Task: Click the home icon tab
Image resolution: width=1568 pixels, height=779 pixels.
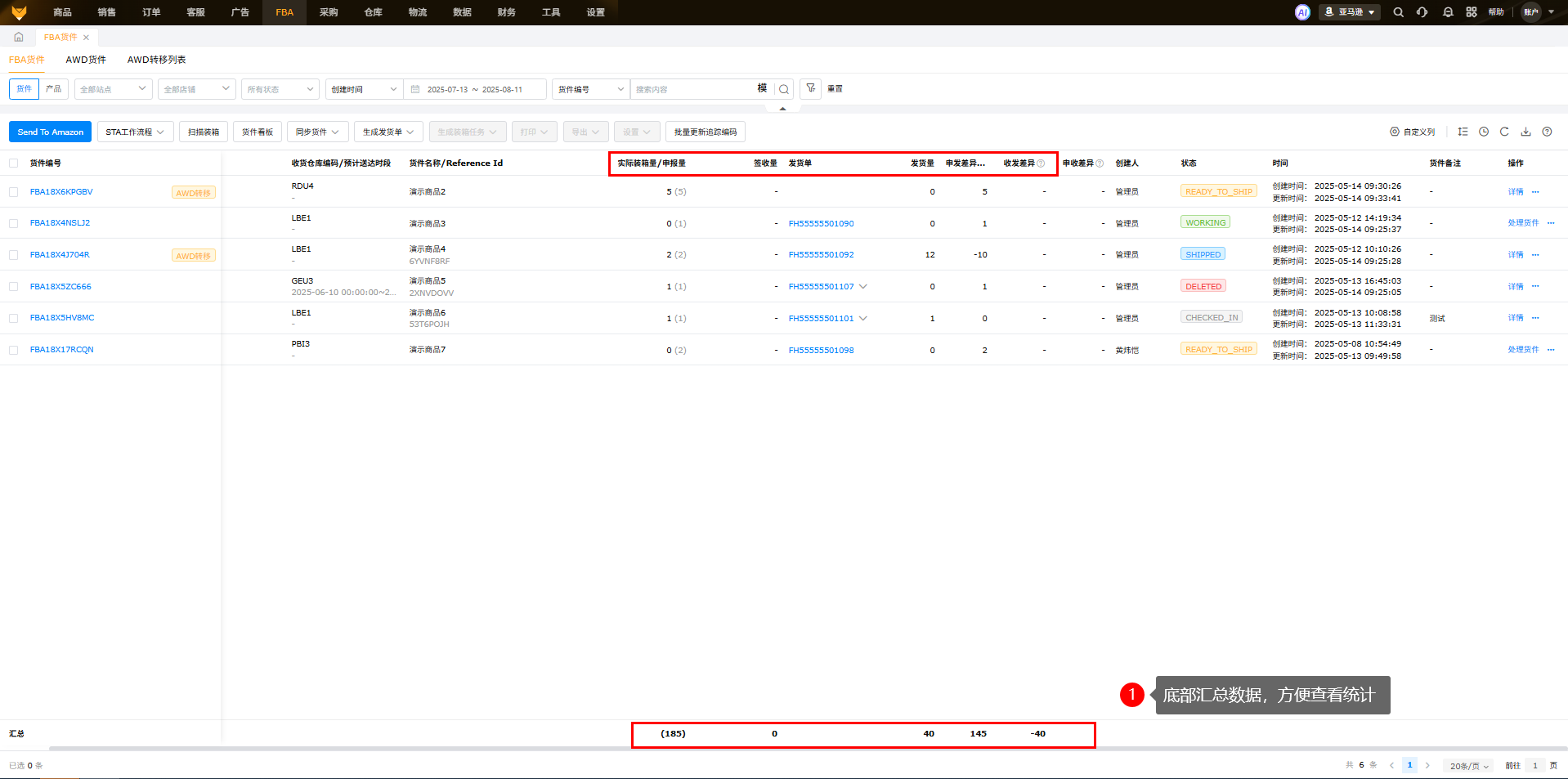Action: 19,37
